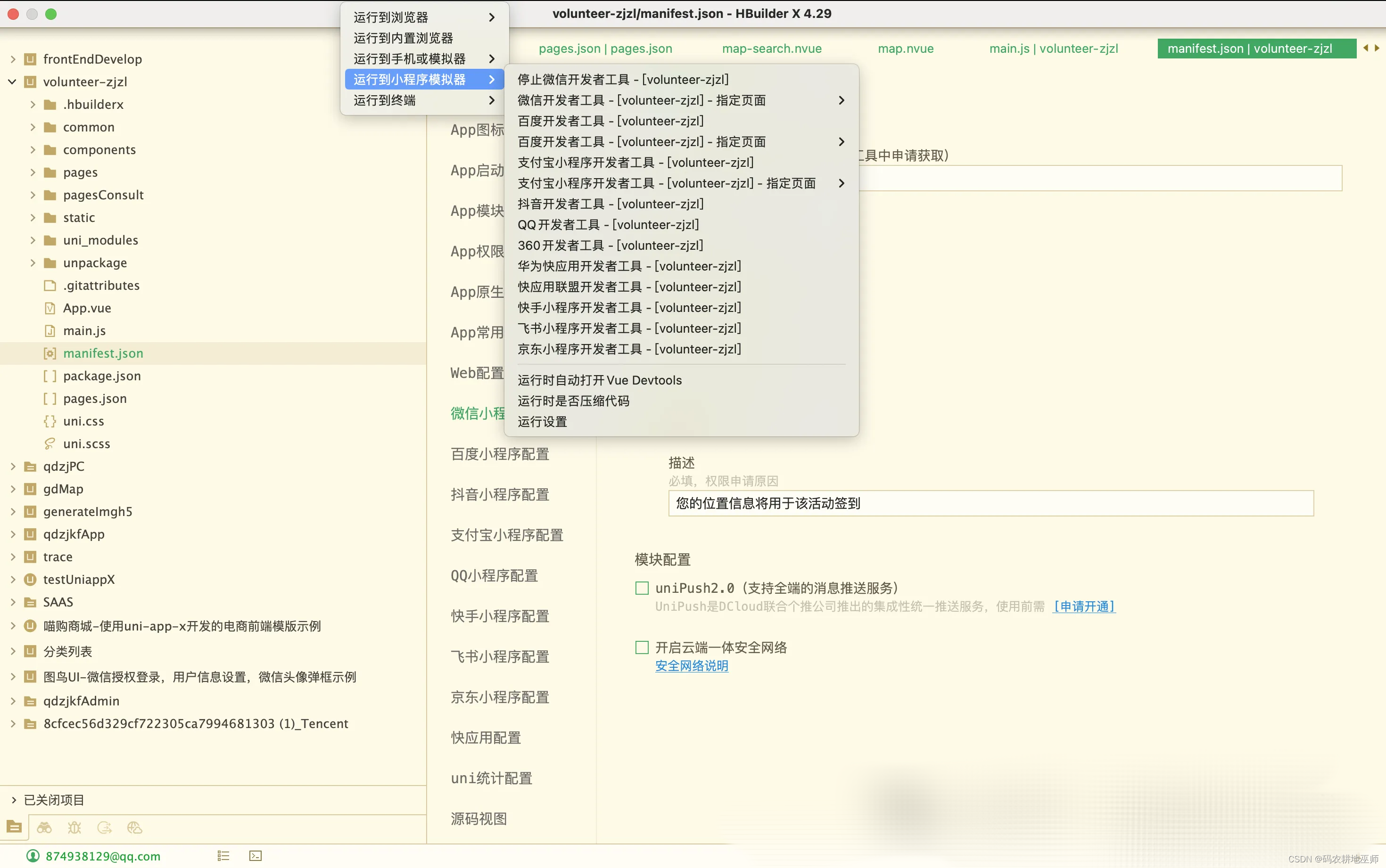
Task: Open the search (binoculars) panel icon
Action: (44, 827)
